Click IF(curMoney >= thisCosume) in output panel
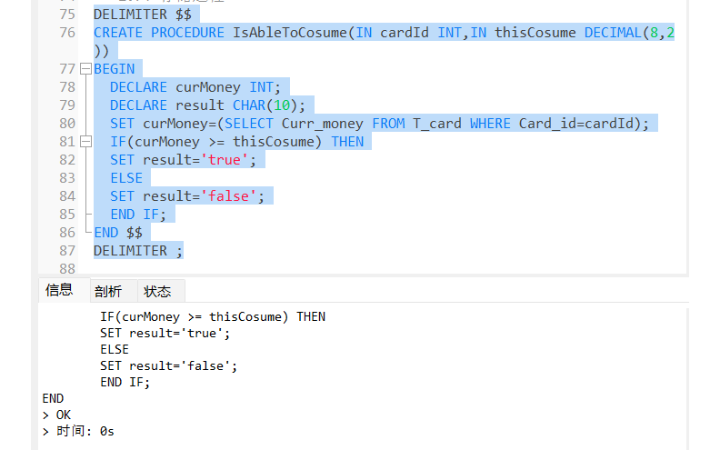 pyautogui.click(x=194, y=317)
